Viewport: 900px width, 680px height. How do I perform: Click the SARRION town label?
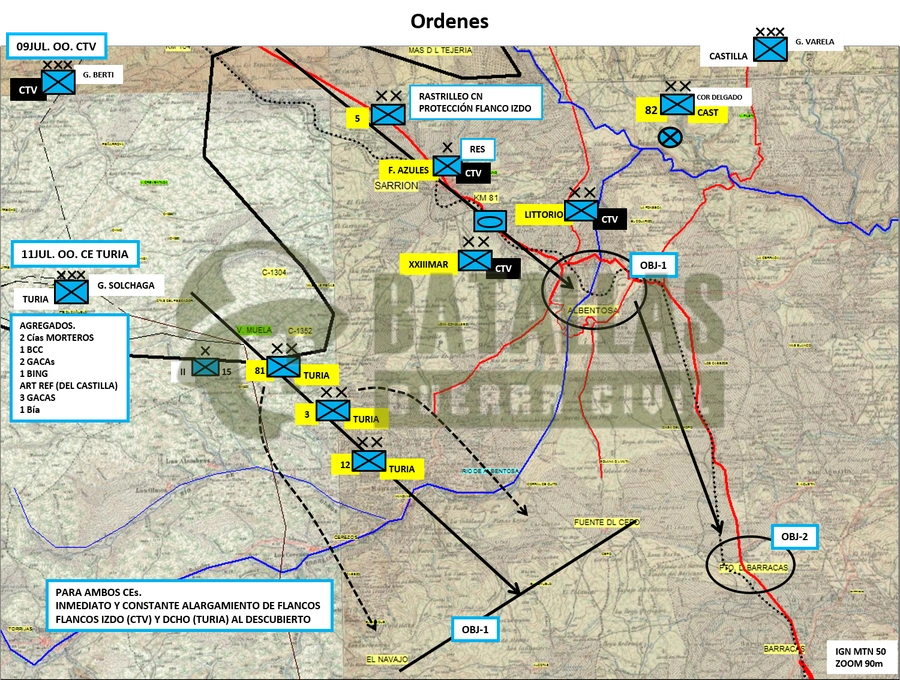397,185
